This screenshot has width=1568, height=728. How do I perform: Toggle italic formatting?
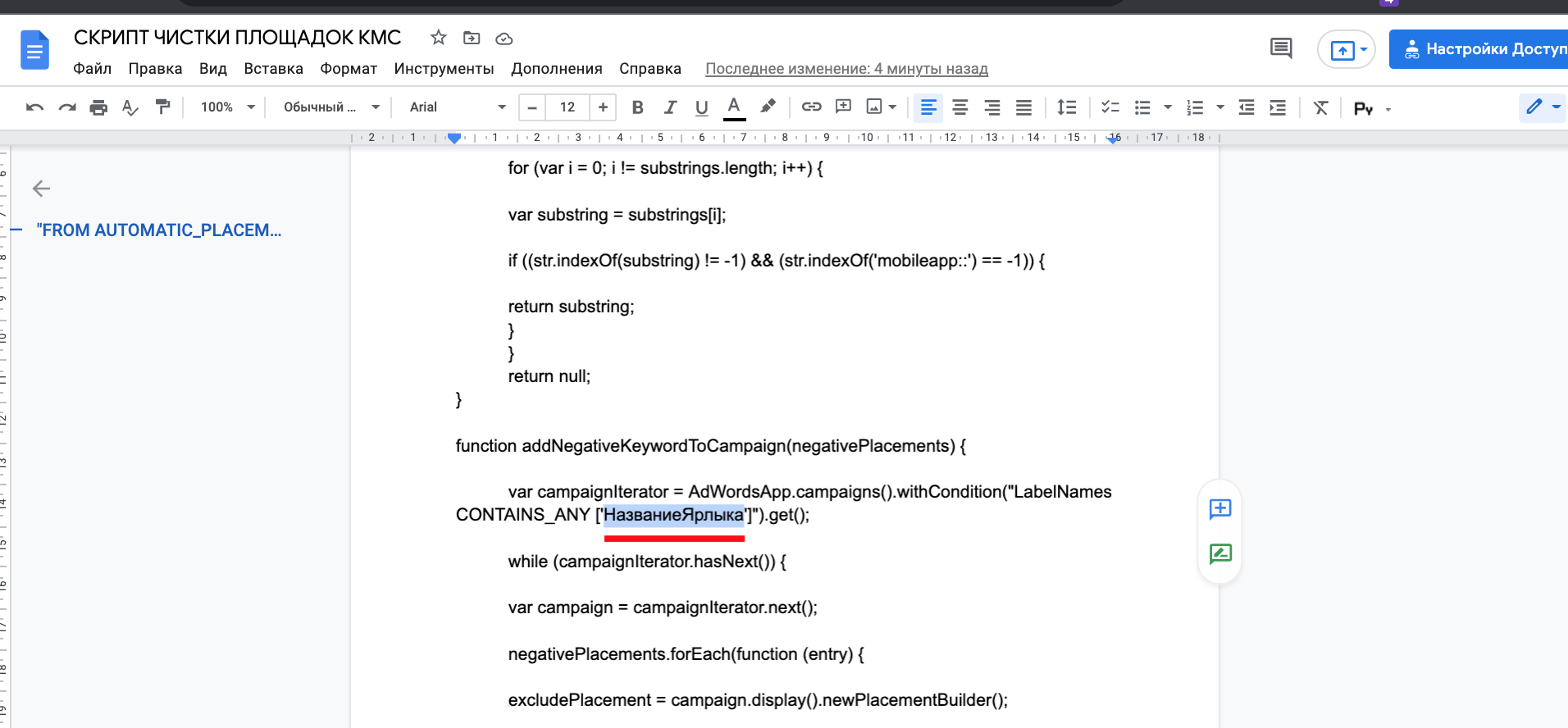[x=670, y=107]
